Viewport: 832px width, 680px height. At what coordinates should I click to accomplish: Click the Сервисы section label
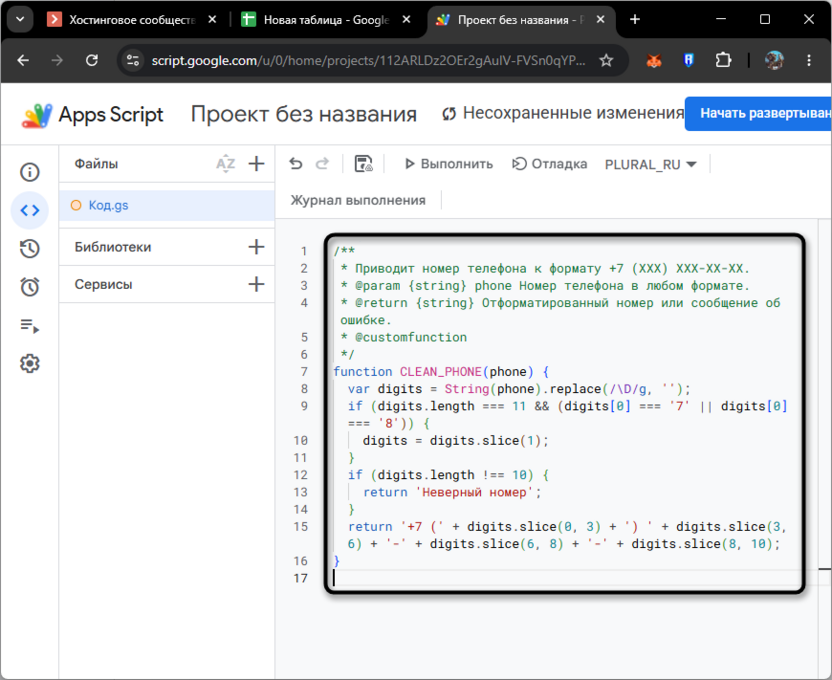tap(103, 285)
